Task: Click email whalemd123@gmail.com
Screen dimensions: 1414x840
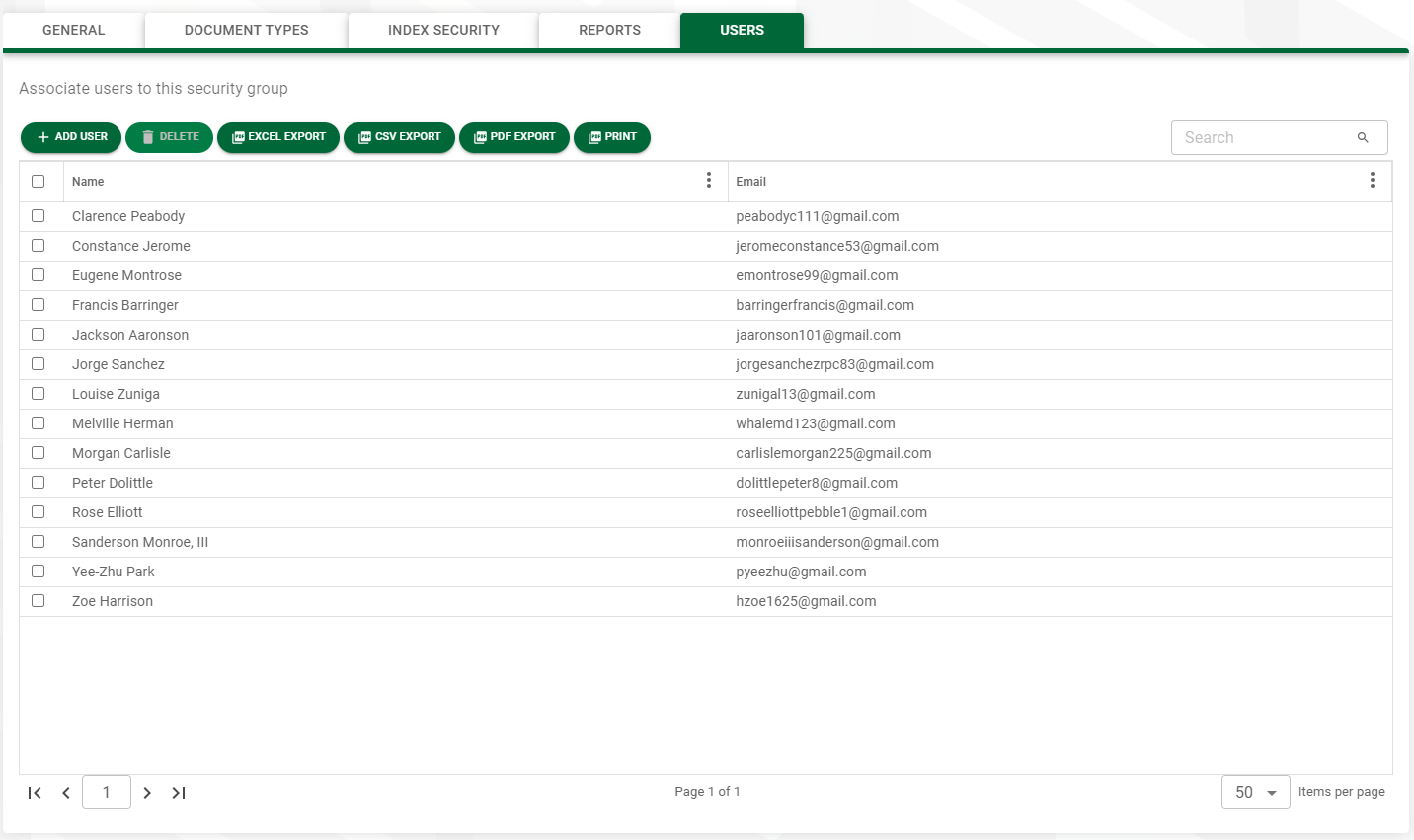Action: [816, 423]
